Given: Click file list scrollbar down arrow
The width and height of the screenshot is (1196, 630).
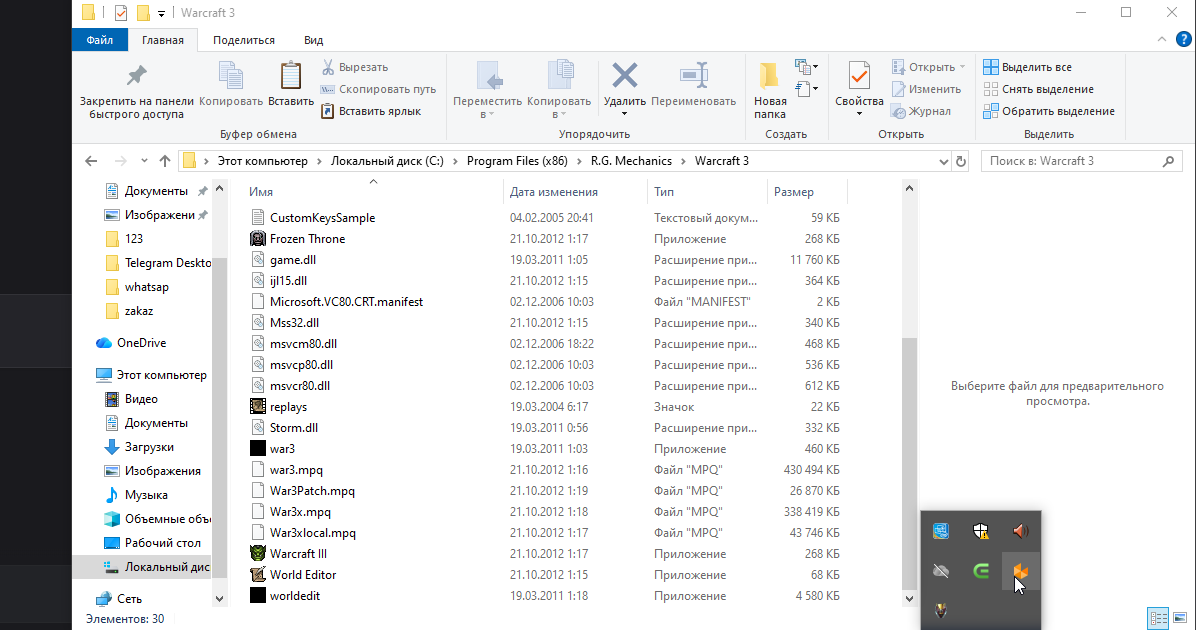Looking at the screenshot, I should click(909, 599).
